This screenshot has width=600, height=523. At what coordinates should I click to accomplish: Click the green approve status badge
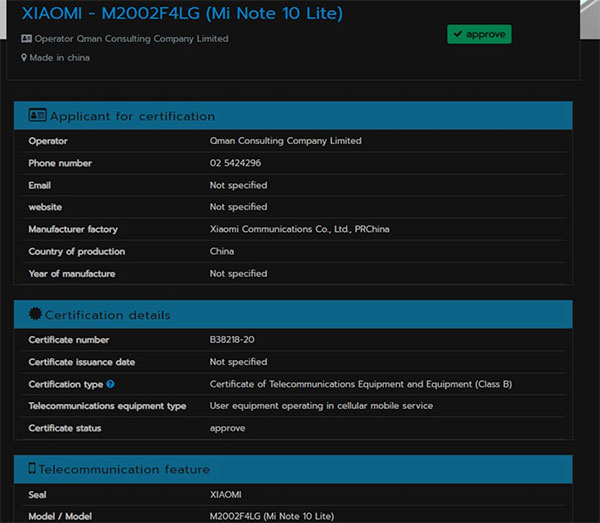(479, 34)
